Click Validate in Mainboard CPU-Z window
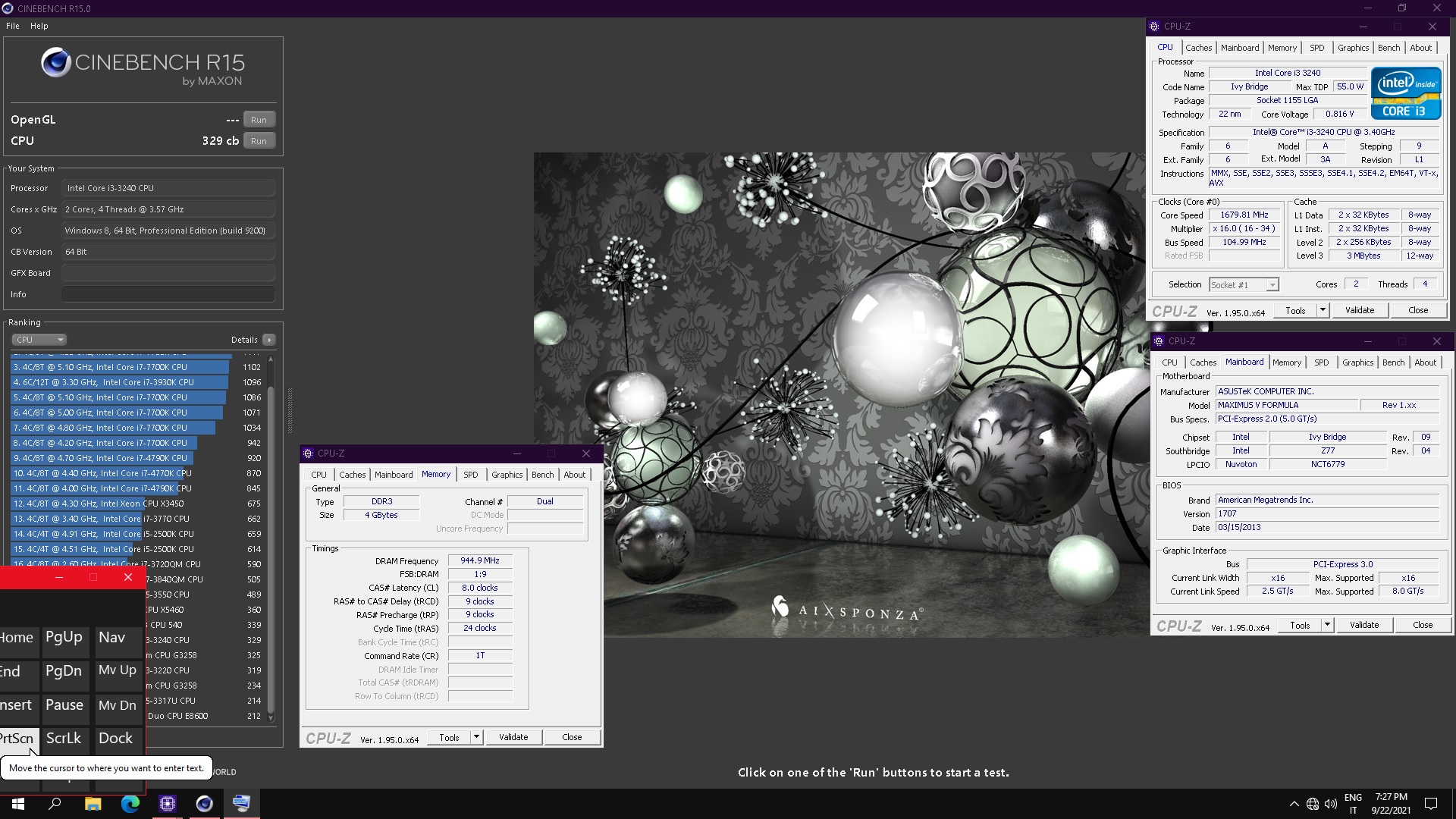This screenshot has height=819, width=1456. click(x=1364, y=625)
